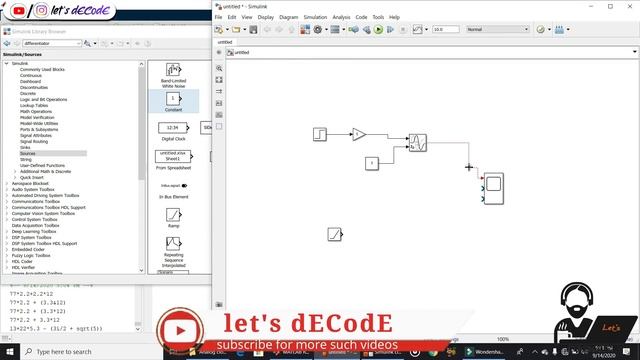Open Model Configuration Parameters gear icon
The image size is (640, 360).
pos(318,29)
